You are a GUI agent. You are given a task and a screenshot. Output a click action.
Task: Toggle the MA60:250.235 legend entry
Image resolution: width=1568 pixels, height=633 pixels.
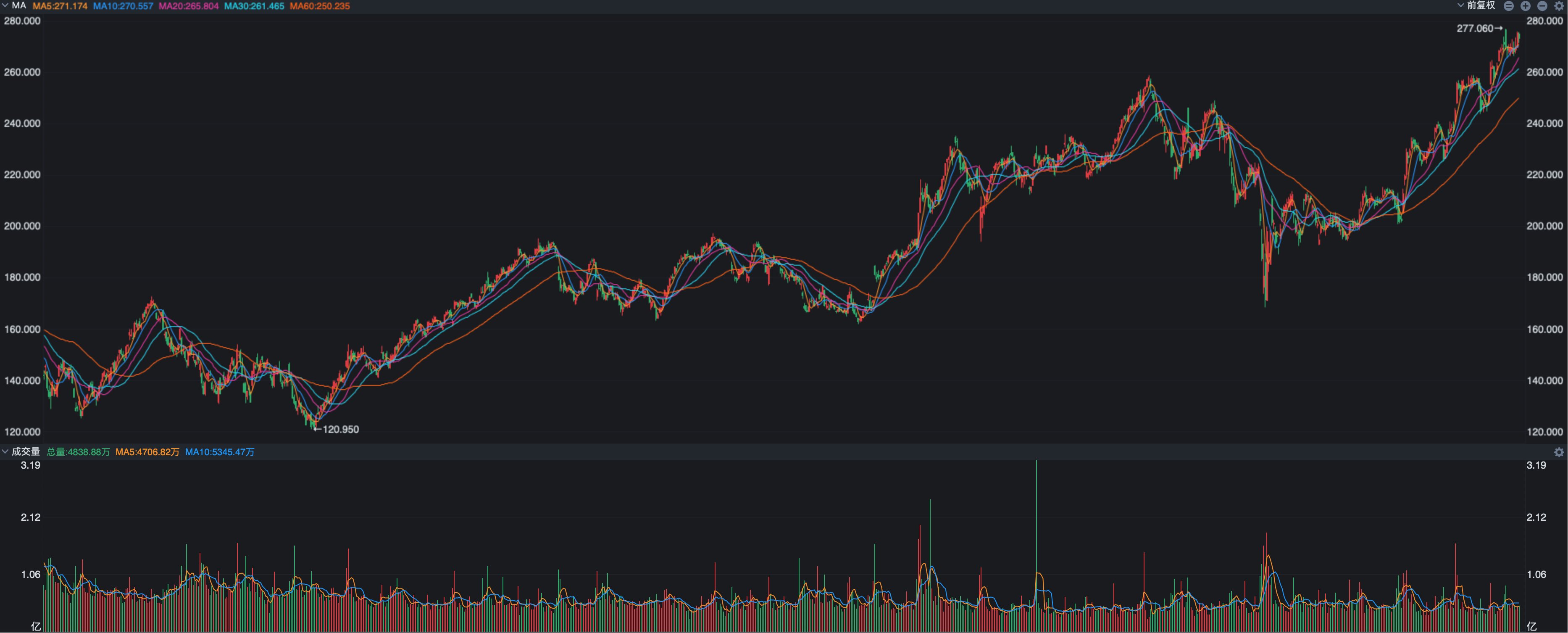pyautogui.click(x=320, y=6)
